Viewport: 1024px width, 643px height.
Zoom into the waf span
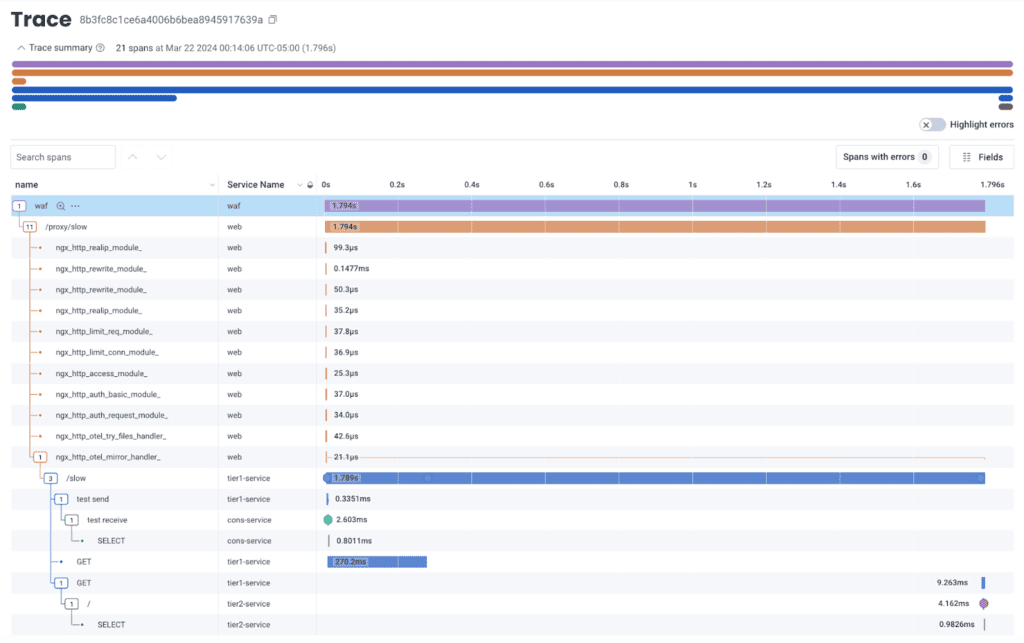[x=61, y=206]
